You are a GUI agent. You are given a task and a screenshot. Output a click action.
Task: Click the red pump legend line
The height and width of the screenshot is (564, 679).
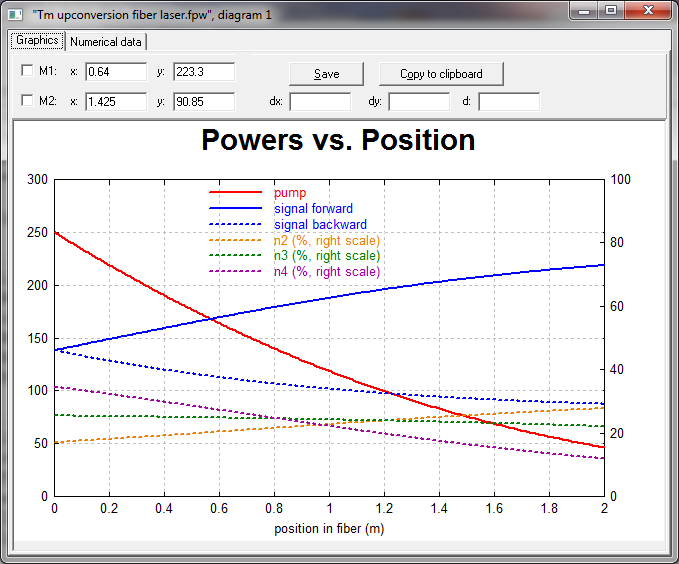click(x=235, y=193)
